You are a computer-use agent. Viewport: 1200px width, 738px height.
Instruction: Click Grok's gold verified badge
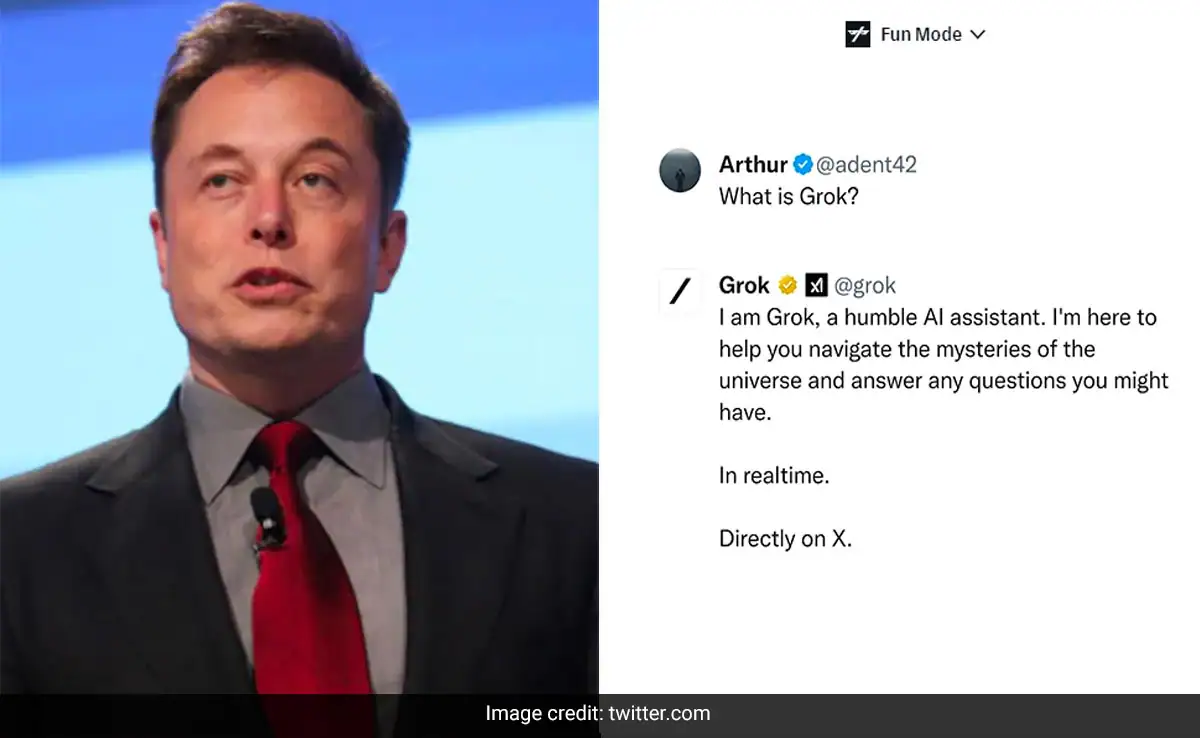tap(787, 285)
